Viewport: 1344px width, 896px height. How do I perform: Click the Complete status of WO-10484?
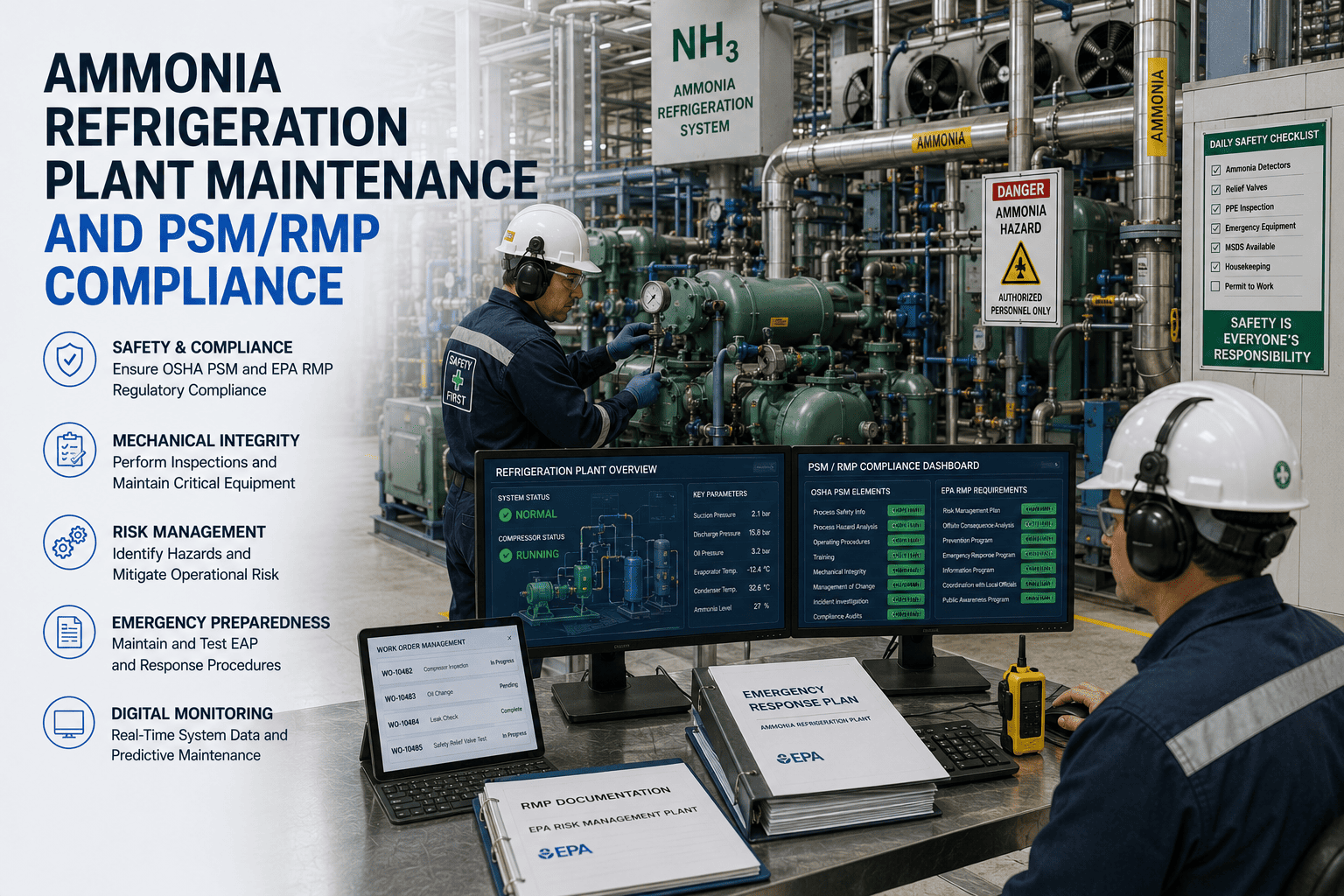(x=511, y=710)
